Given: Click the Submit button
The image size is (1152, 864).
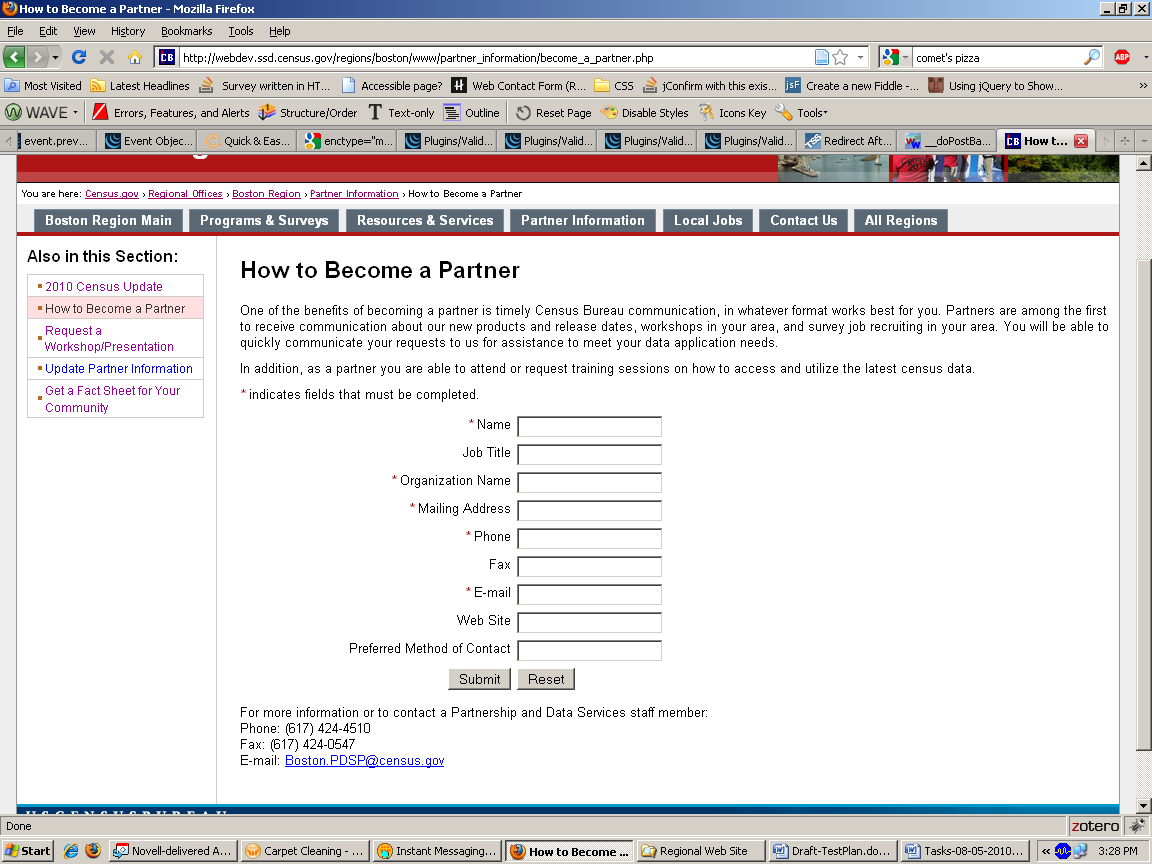Looking at the screenshot, I should tap(479, 679).
